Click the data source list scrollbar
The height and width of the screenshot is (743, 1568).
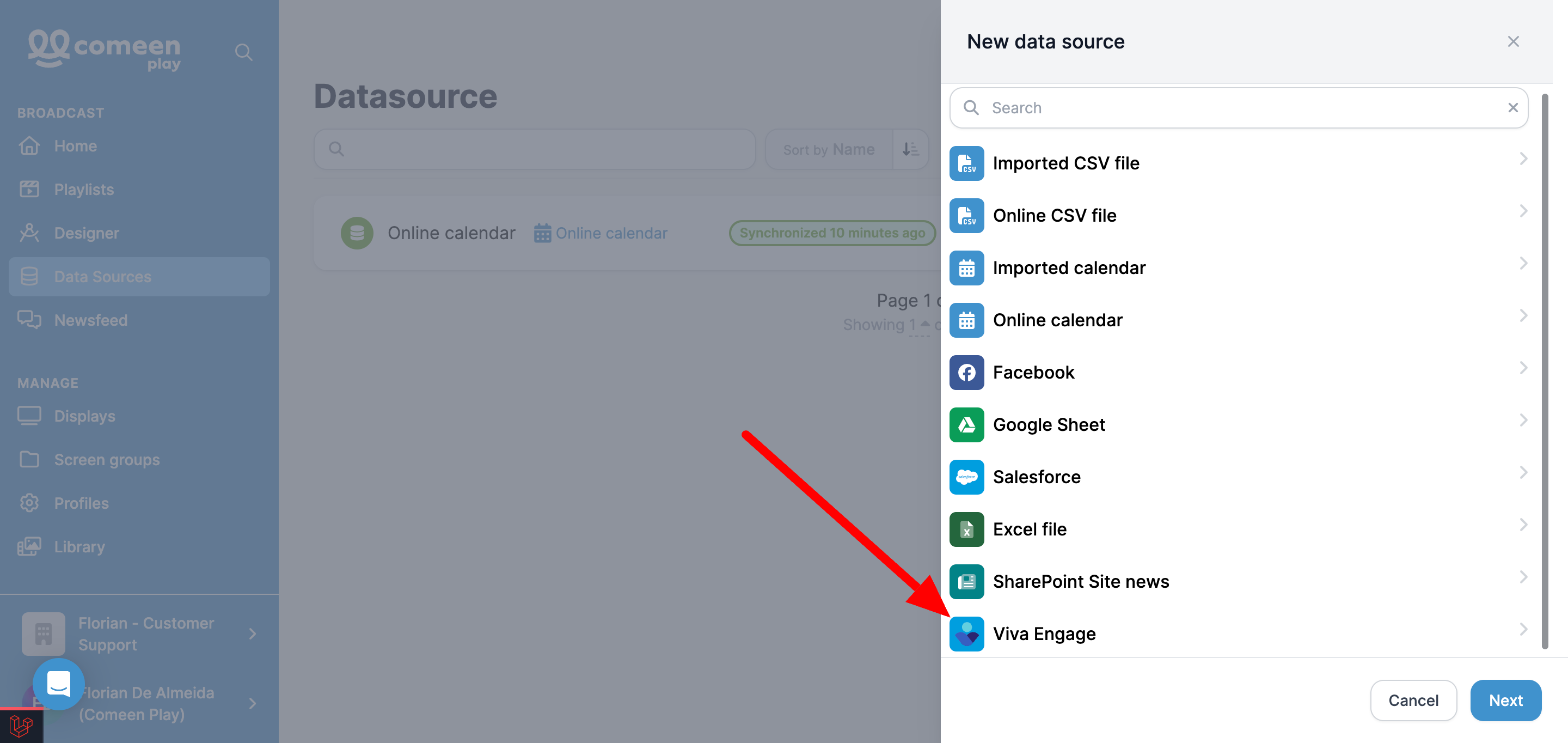pyautogui.click(x=1545, y=371)
